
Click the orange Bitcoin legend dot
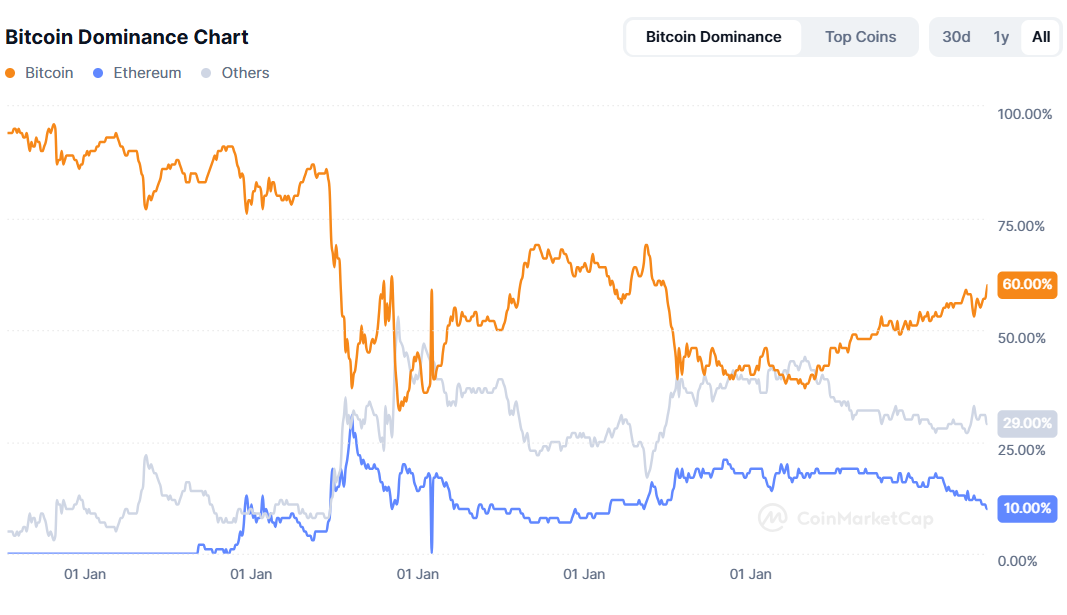[11, 73]
